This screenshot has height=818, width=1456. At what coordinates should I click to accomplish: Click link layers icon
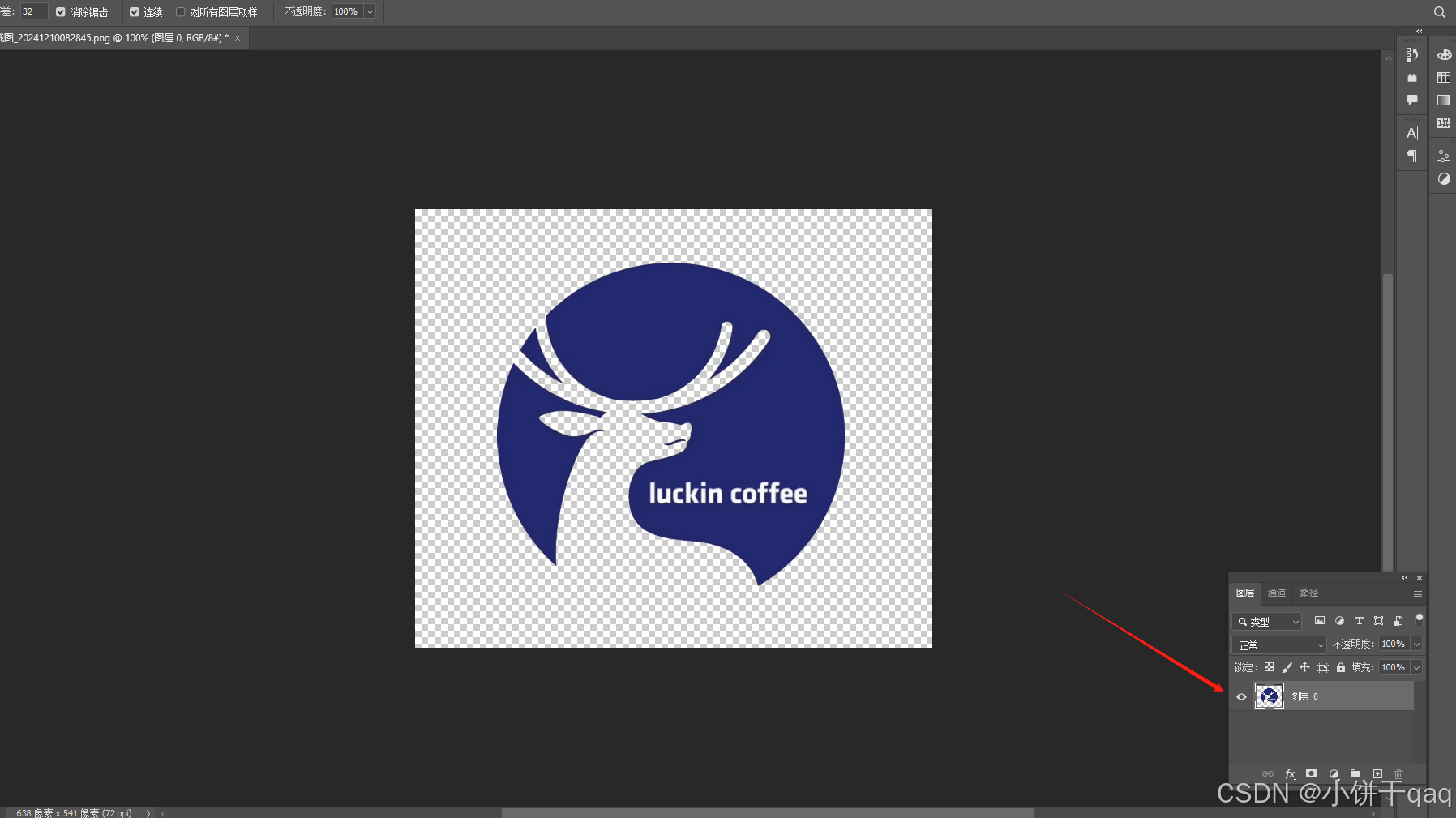pos(1268,774)
